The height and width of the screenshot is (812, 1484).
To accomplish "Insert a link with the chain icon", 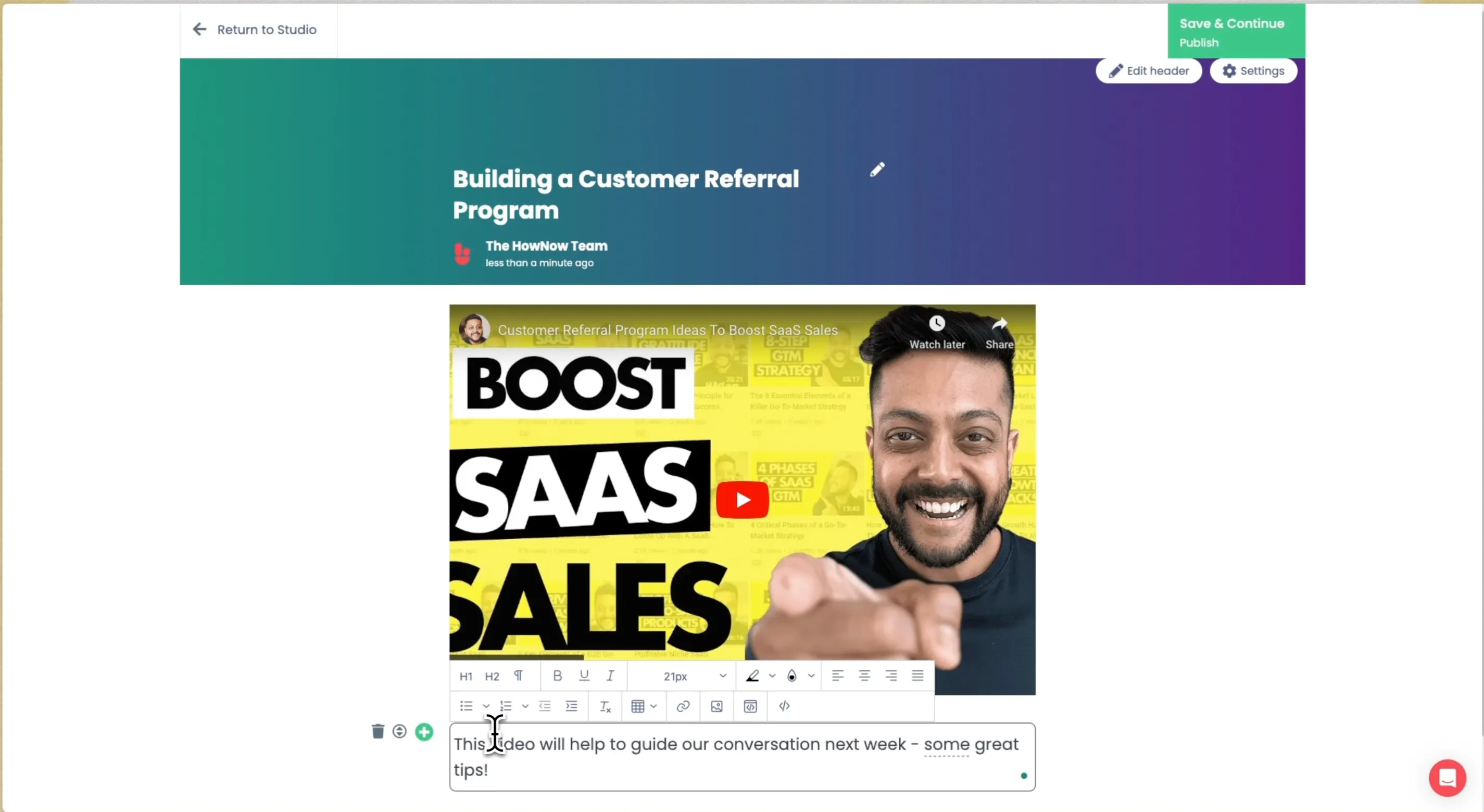I will [x=683, y=706].
